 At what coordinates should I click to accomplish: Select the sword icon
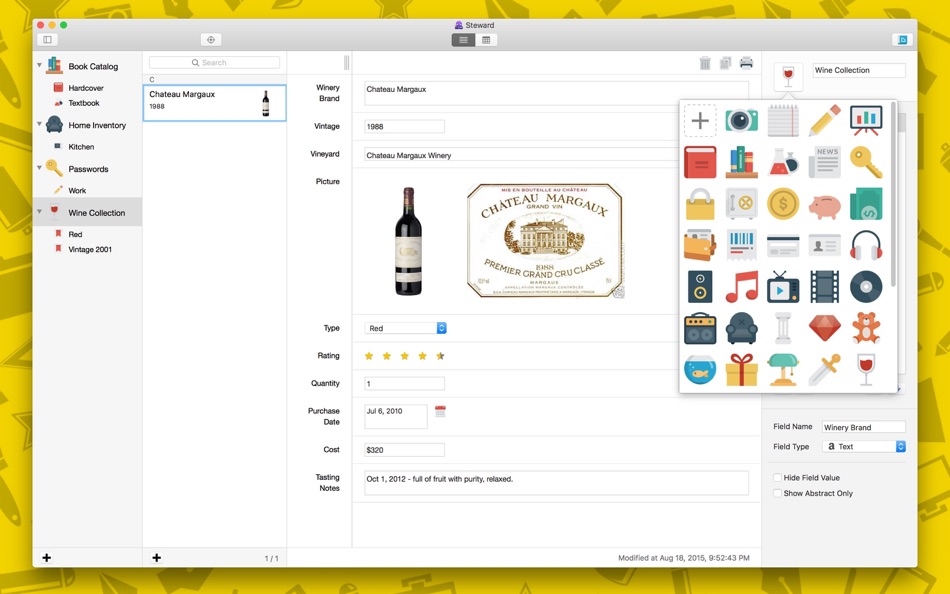click(825, 370)
